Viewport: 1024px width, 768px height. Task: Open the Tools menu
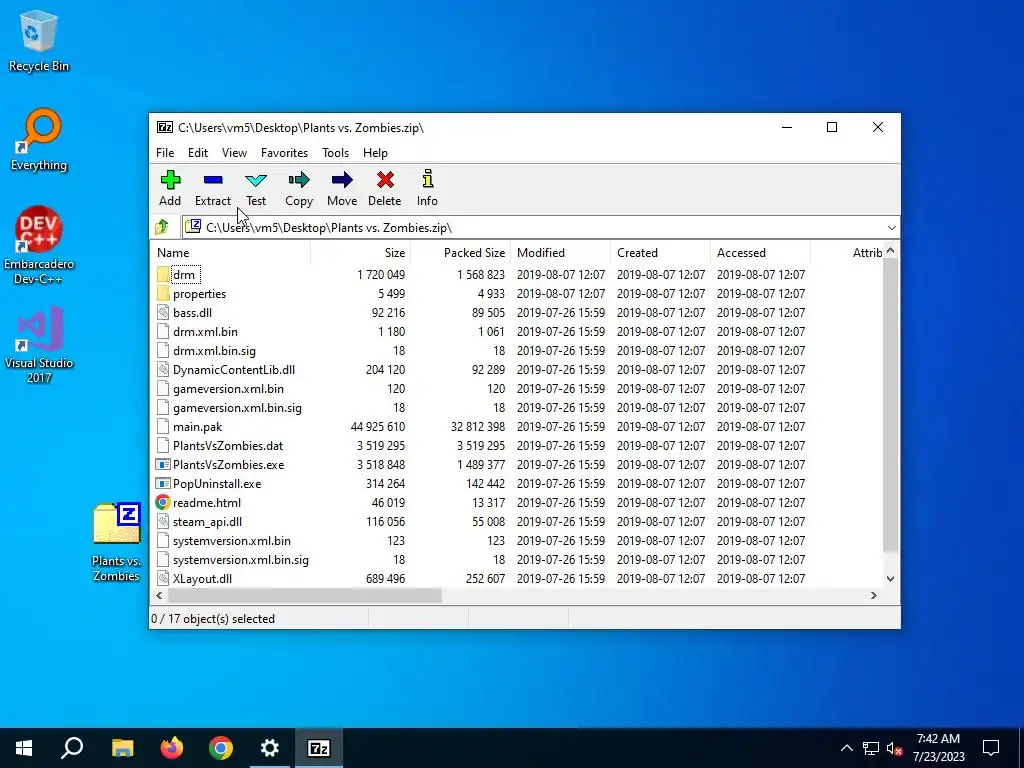tap(336, 153)
